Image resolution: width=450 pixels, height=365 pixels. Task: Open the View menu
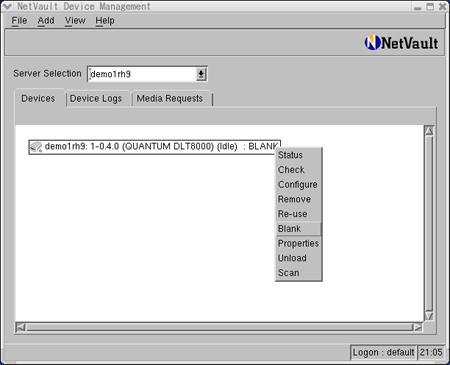[75, 21]
